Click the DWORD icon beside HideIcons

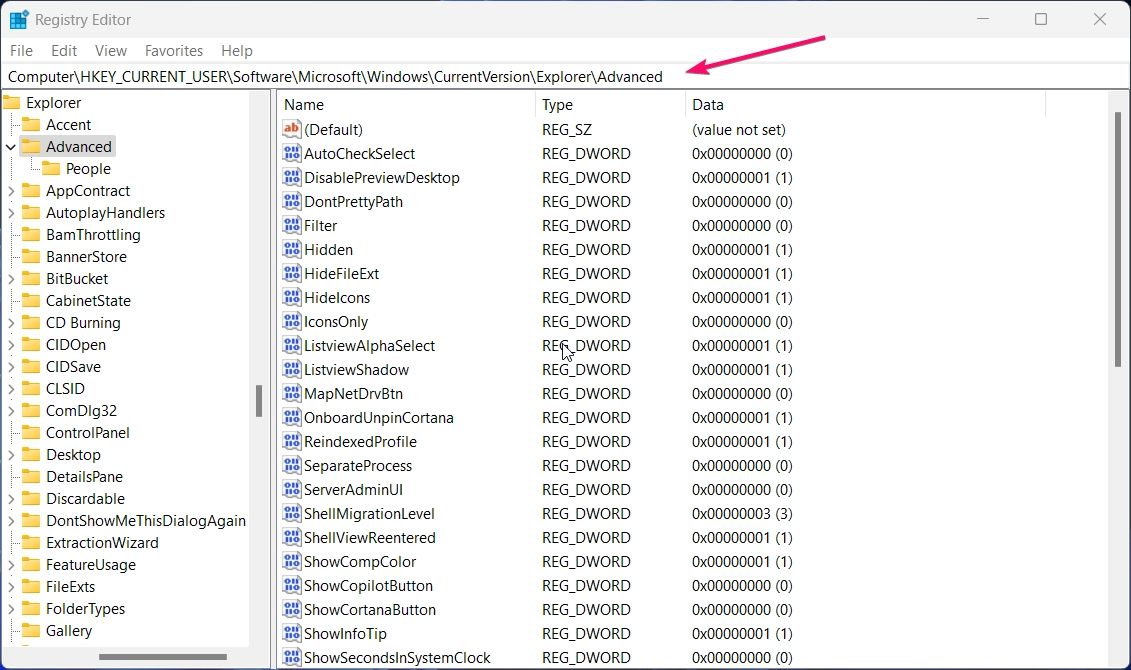click(x=291, y=297)
